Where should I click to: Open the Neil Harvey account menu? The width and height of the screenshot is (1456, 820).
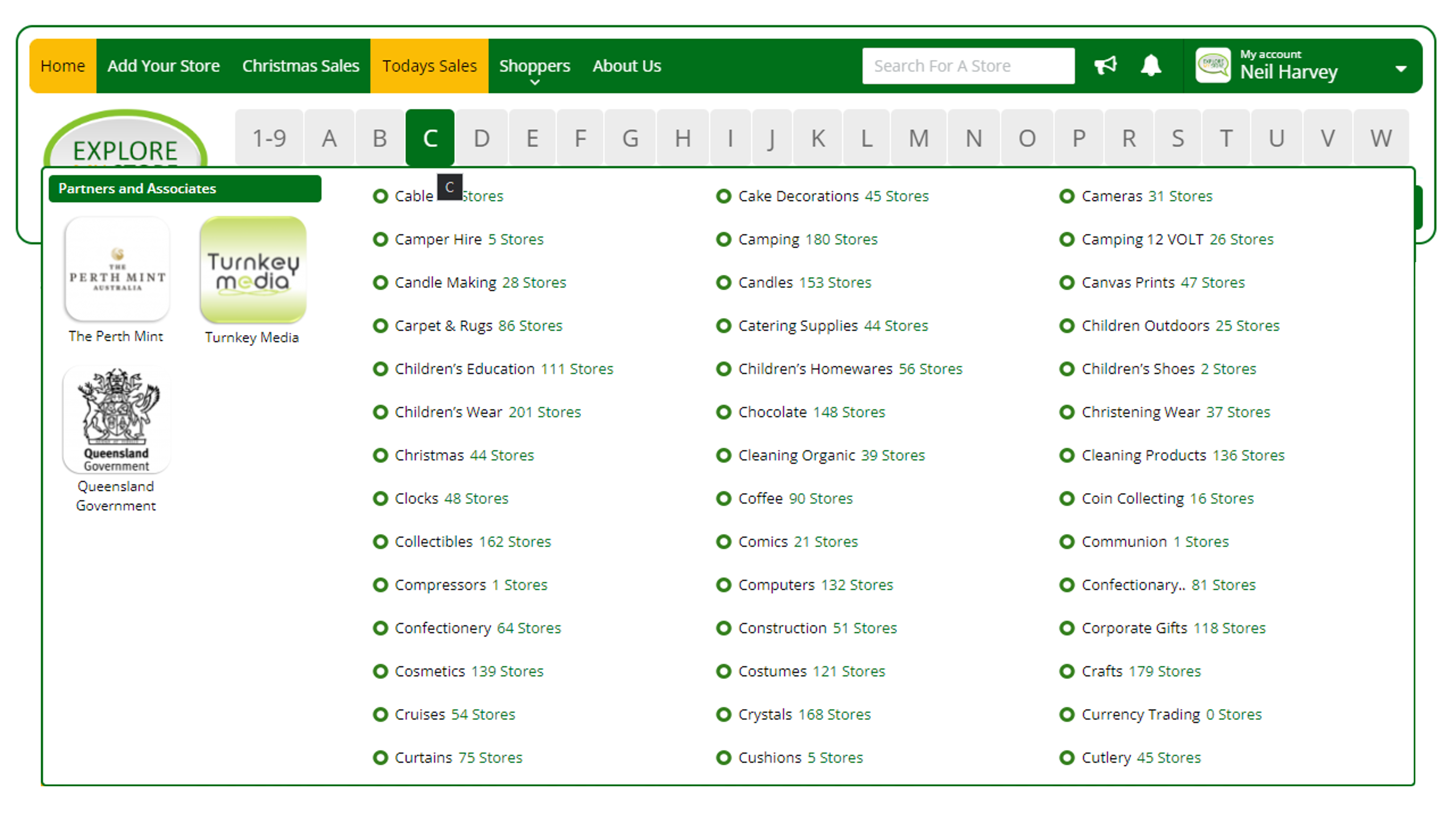[x=1288, y=72]
